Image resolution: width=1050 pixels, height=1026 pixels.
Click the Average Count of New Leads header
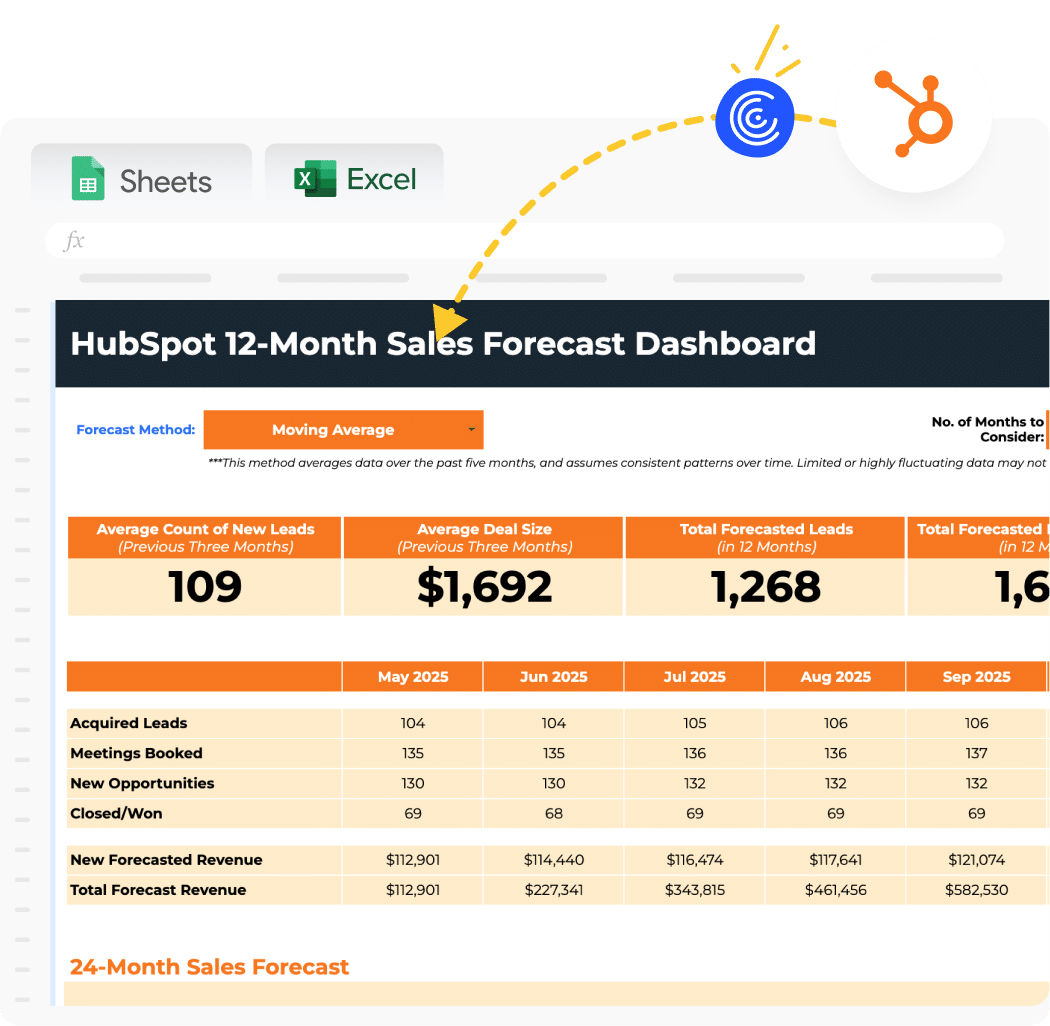tap(205, 538)
